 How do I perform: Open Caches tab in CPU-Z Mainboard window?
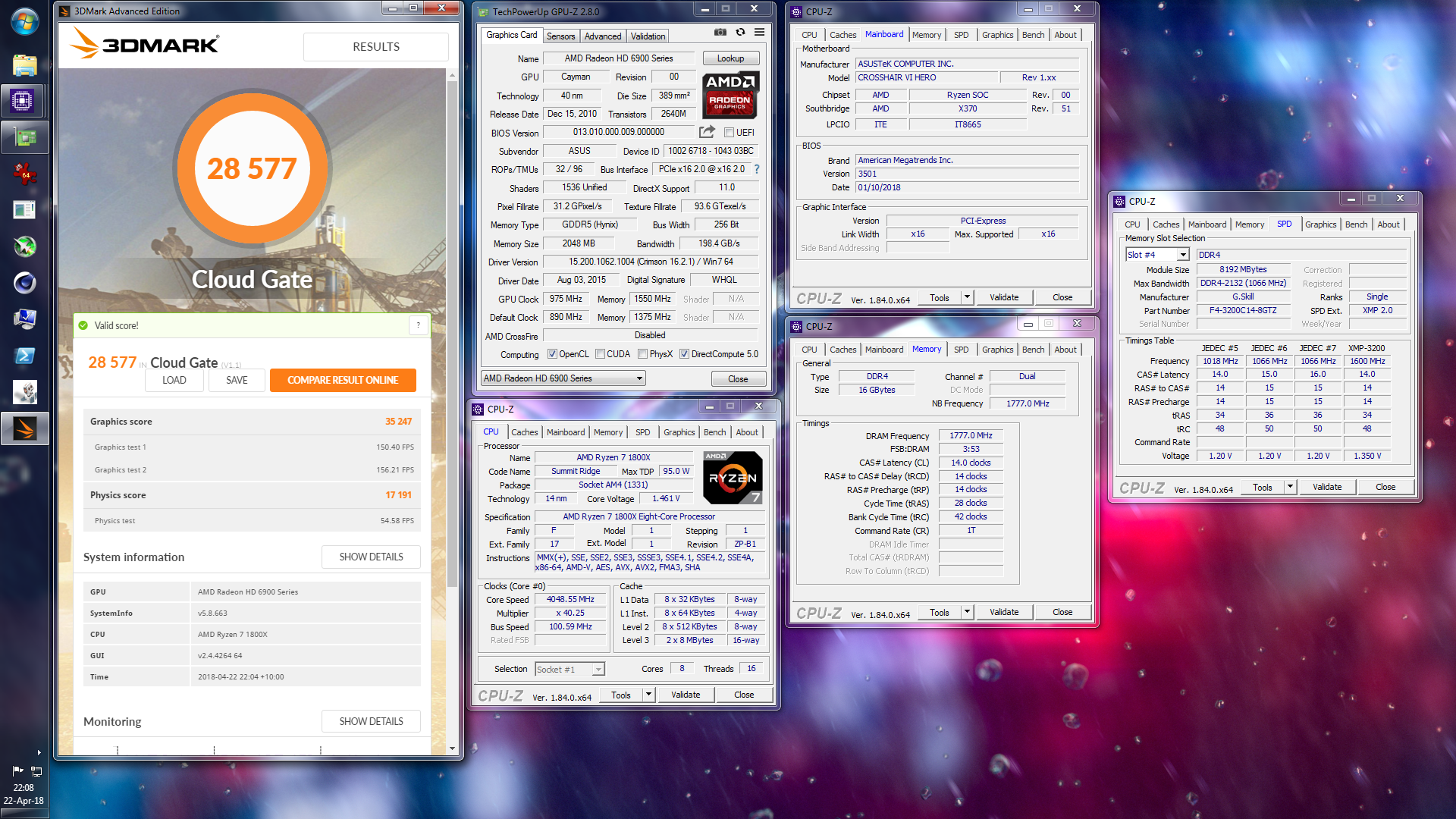pyautogui.click(x=843, y=35)
